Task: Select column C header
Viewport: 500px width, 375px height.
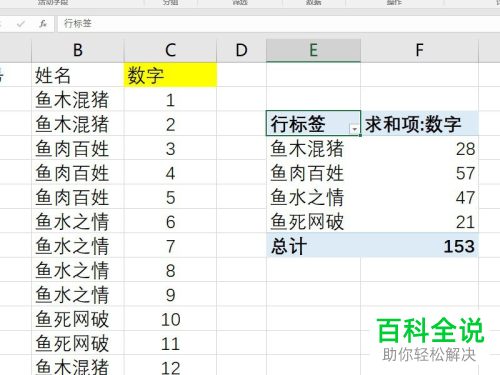Action: 170,50
